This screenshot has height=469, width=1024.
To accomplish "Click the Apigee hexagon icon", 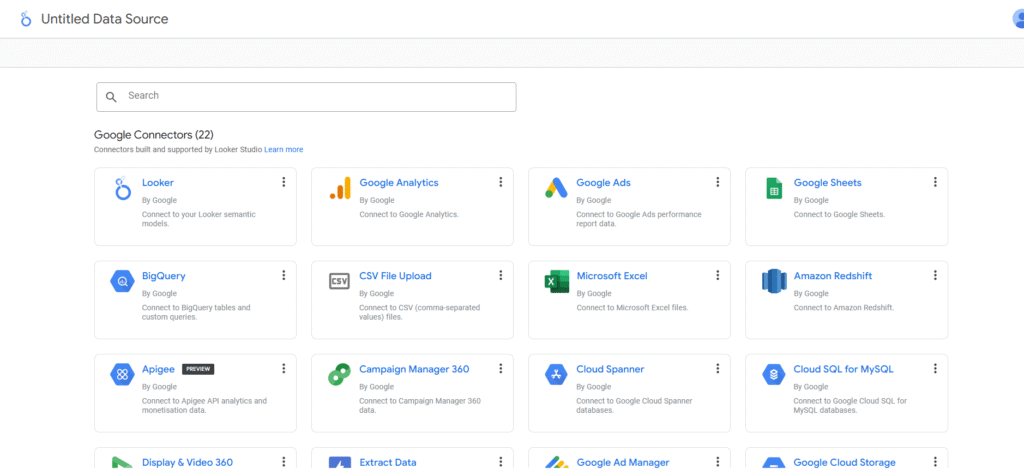I will (x=121, y=375).
